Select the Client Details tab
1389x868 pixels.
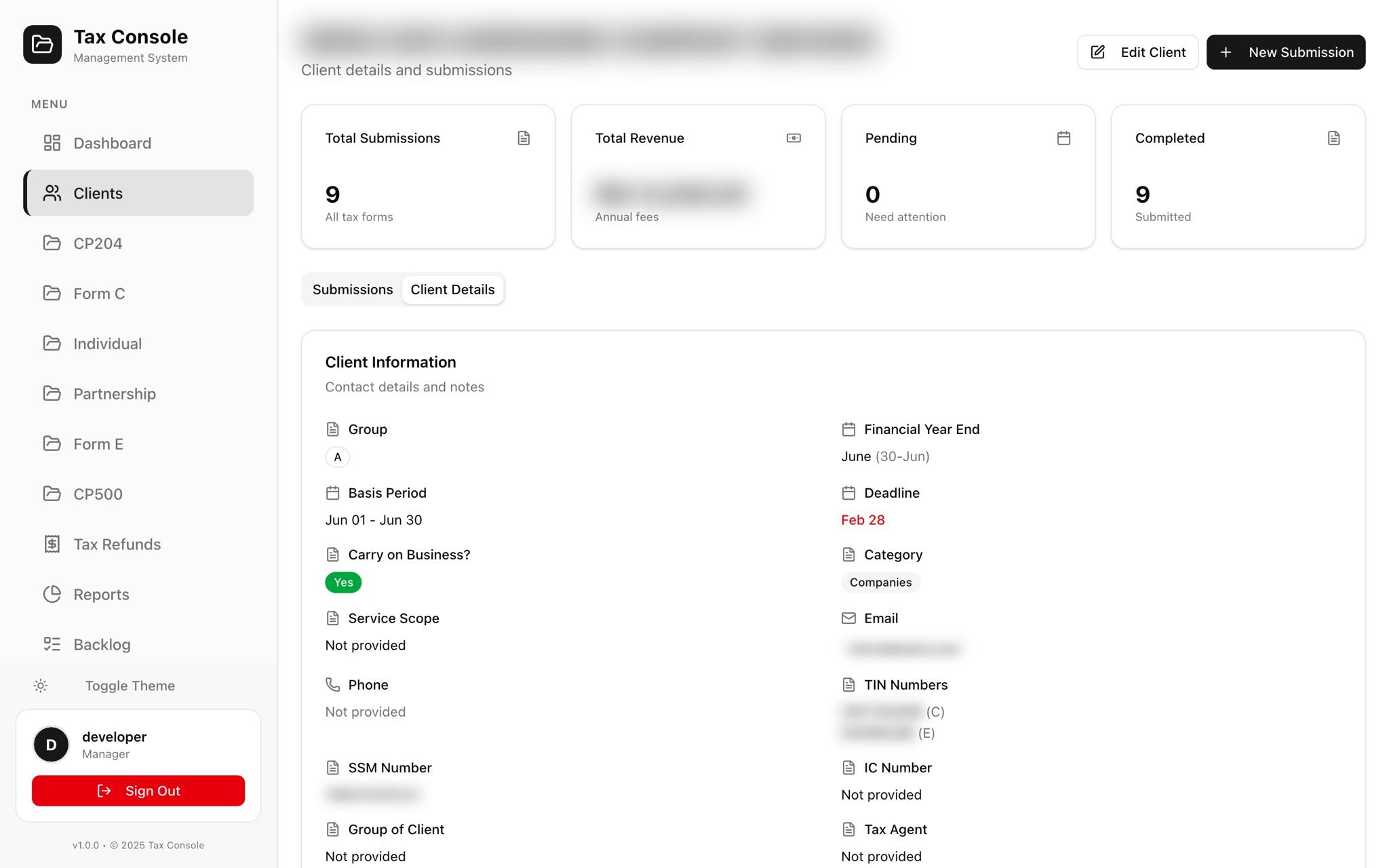[452, 290]
